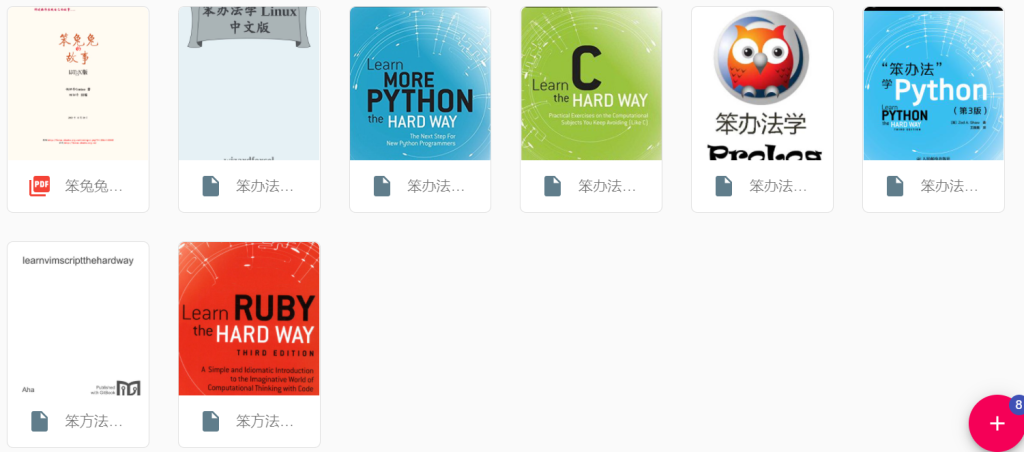Image resolution: width=1024 pixels, height=452 pixels.
Task: Open the 笨兔兔的故事 book cover thumbnail
Action: tap(78, 84)
